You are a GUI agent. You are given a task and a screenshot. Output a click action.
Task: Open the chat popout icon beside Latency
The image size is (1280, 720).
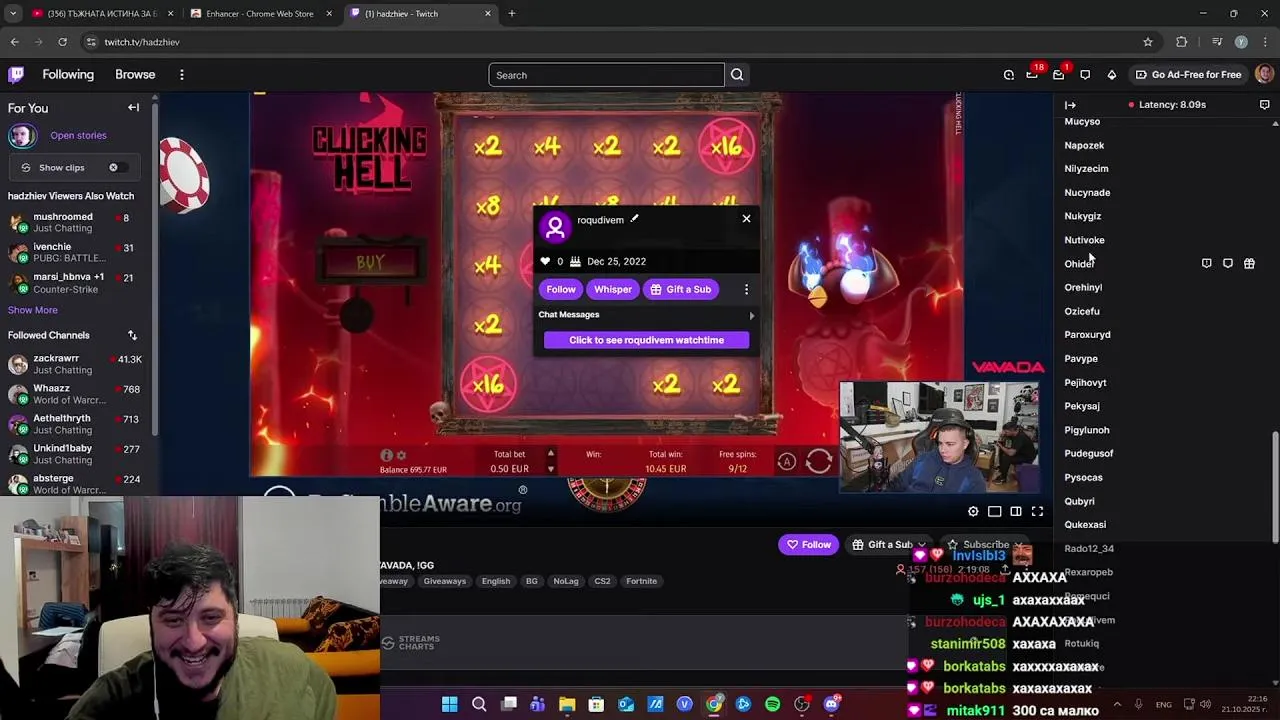pyautogui.click(x=1264, y=104)
